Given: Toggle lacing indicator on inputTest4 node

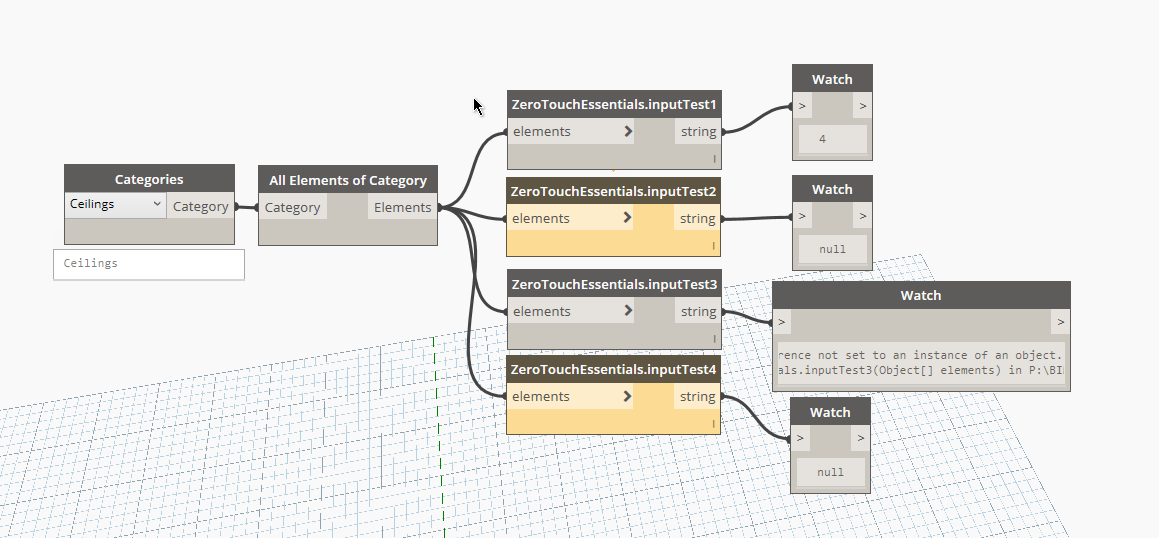Looking at the screenshot, I should click(713, 424).
